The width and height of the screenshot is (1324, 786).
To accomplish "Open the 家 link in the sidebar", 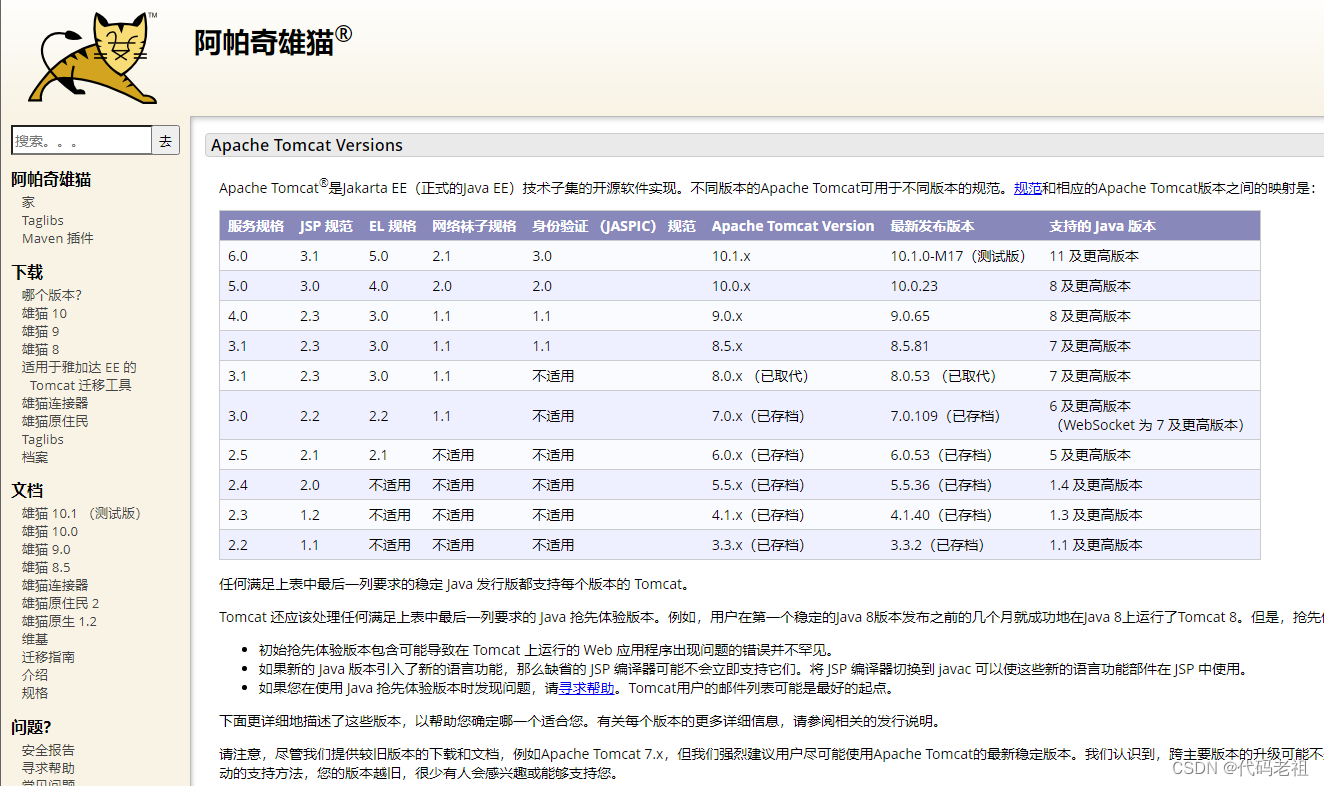I will [28, 202].
